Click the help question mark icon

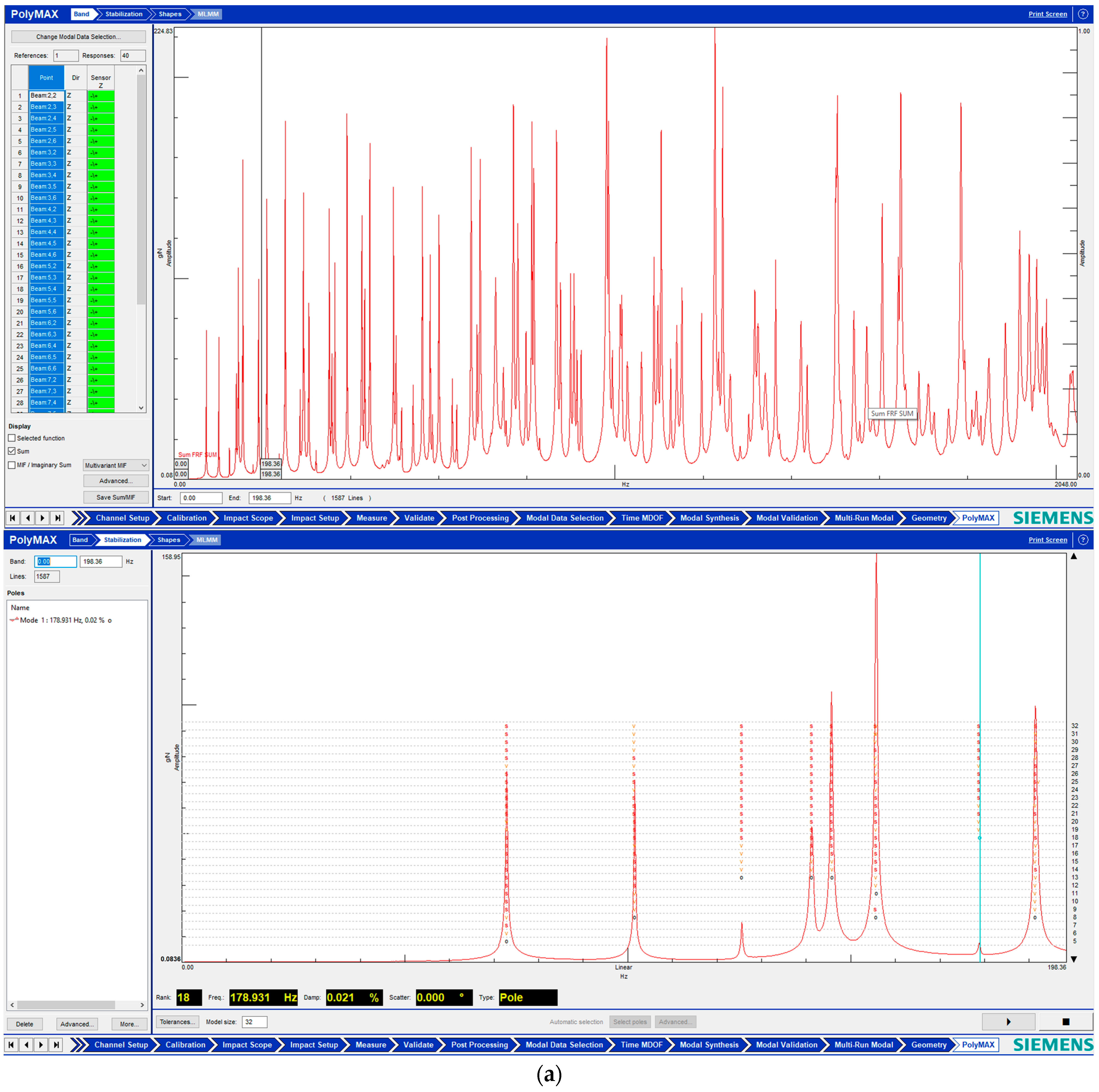coord(1082,14)
